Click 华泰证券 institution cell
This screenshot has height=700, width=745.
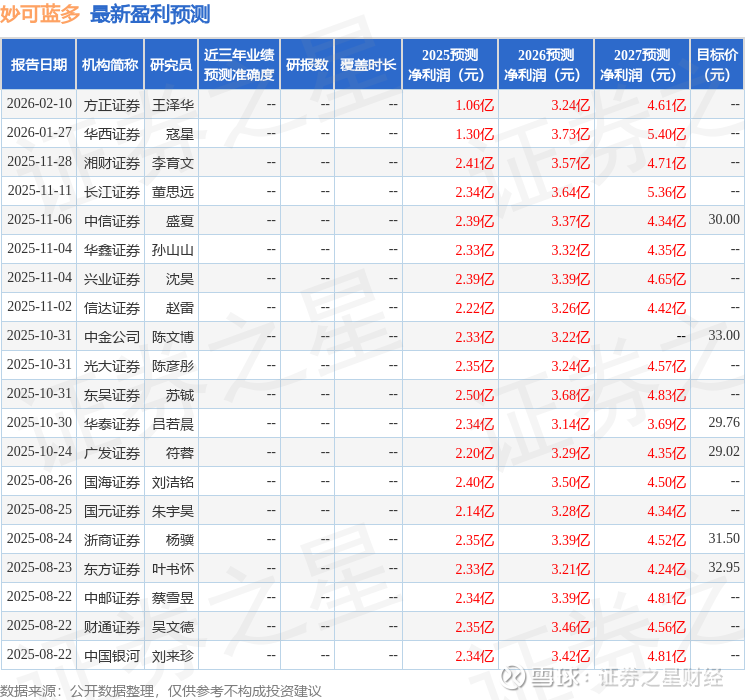pyautogui.click(x=112, y=424)
